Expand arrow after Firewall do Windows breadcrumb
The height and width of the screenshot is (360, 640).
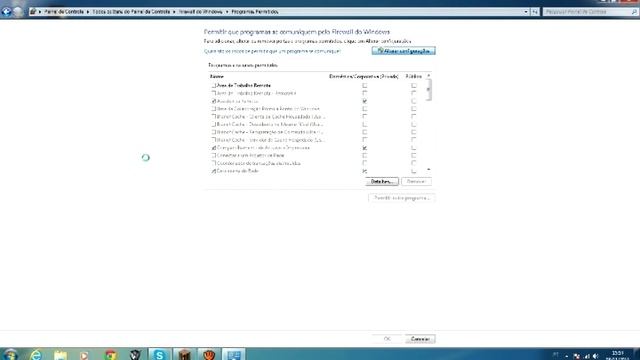click(227, 12)
